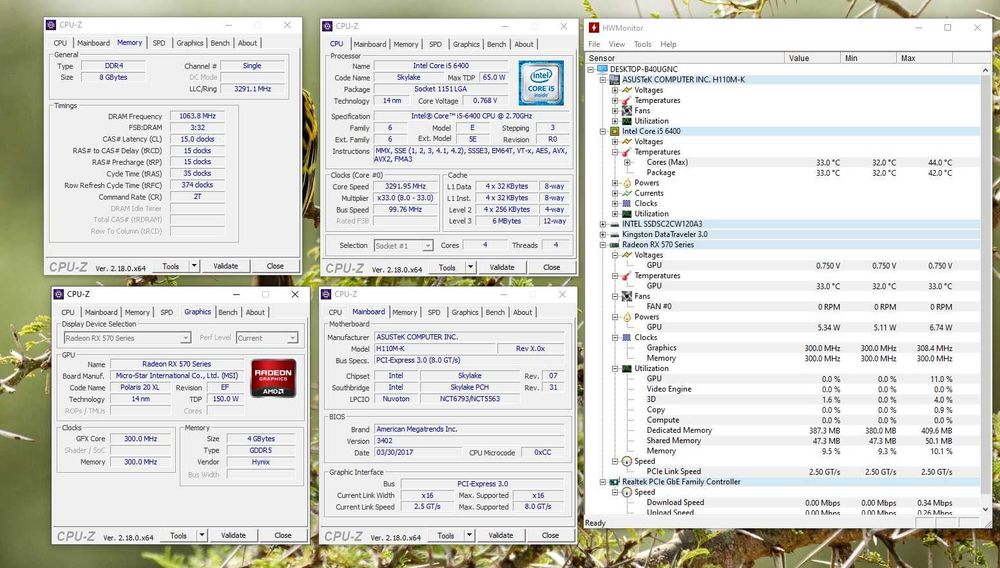Click the Currents icon under Intel Core i5
The width and height of the screenshot is (1000, 568).
pyautogui.click(x=626, y=193)
